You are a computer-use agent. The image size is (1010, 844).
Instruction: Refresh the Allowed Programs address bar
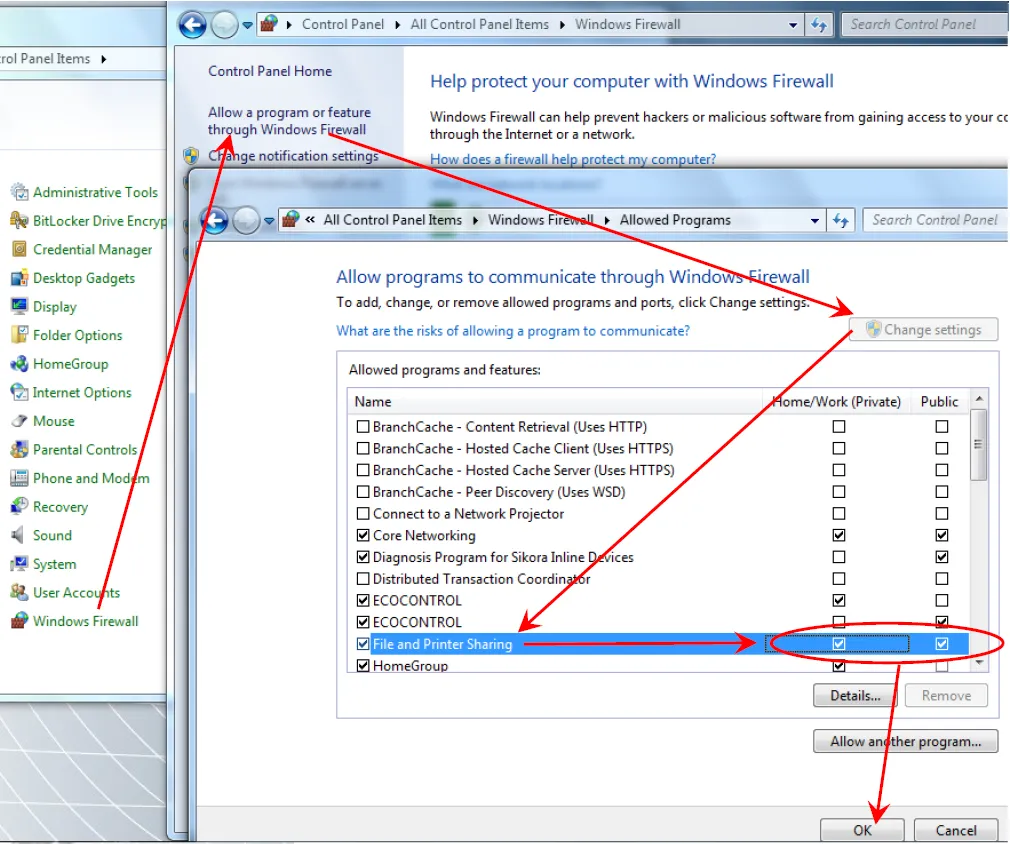click(x=841, y=220)
